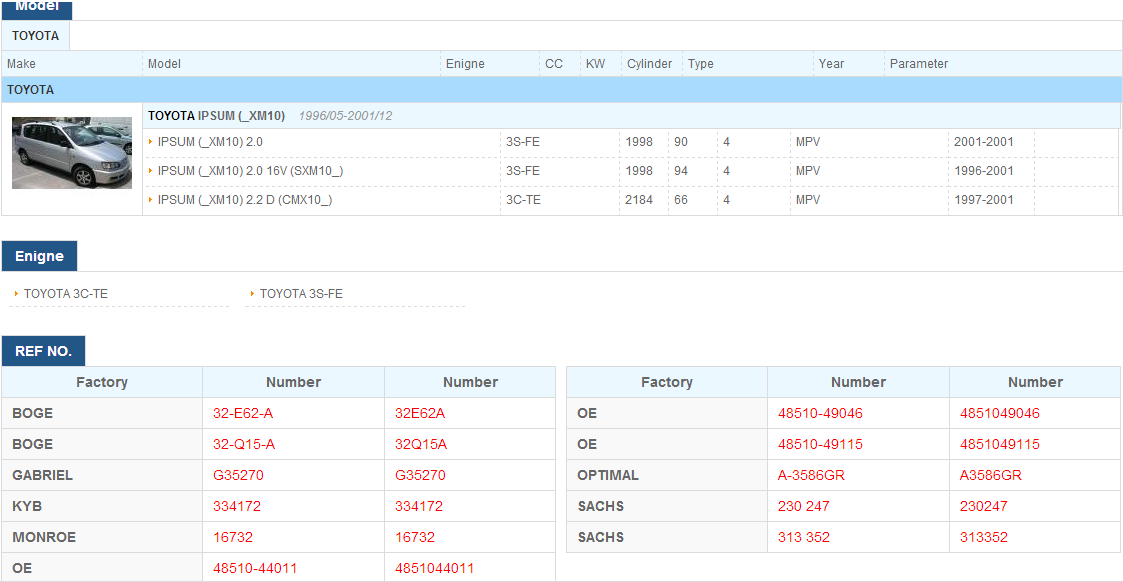
Task: Click the Factory header of right table
Action: [667, 382]
